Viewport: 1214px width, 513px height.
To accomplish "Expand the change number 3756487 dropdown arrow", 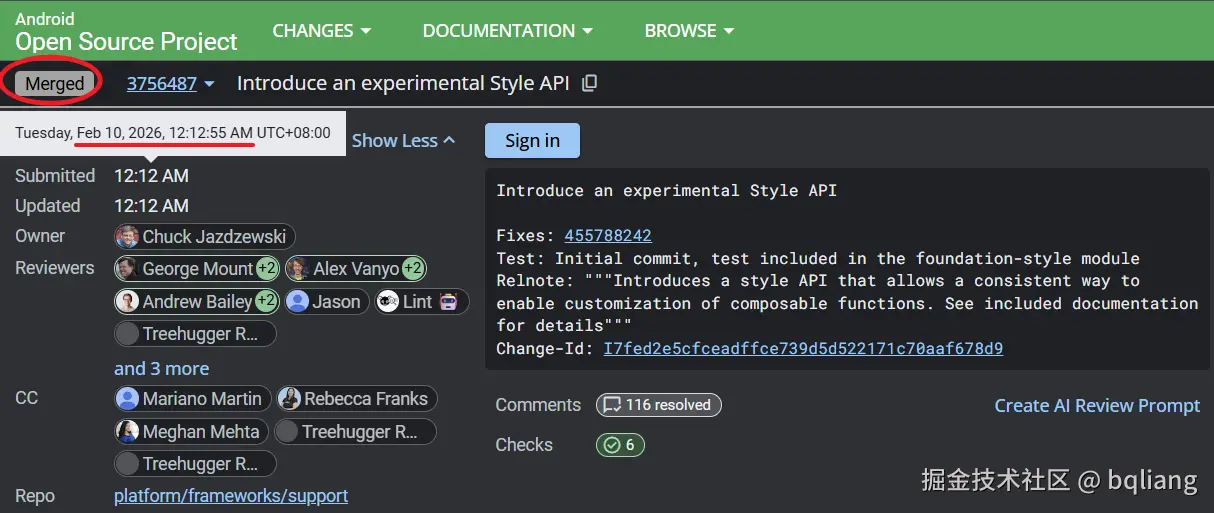I will (209, 84).
